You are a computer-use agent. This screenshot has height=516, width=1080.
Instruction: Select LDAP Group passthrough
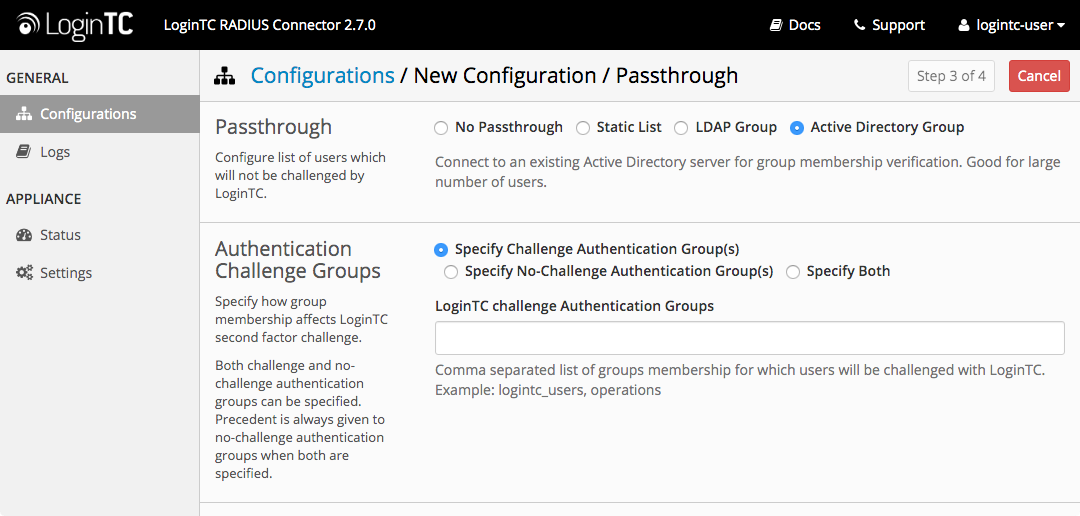pyautogui.click(x=681, y=127)
